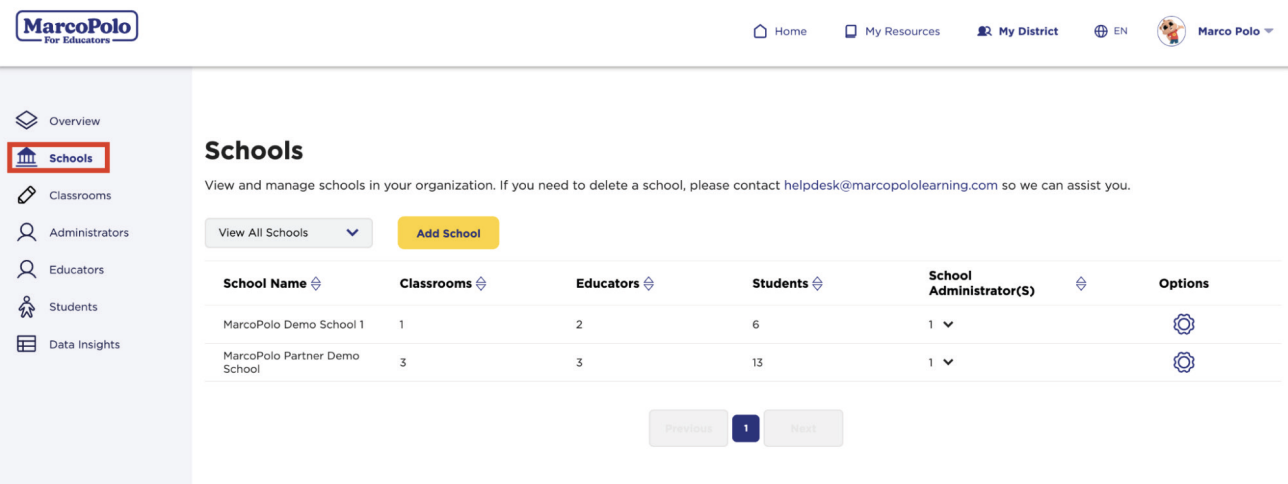Click the Schools page heading
Image resolution: width=1288 pixels, height=484 pixels.
coord(254,151)
